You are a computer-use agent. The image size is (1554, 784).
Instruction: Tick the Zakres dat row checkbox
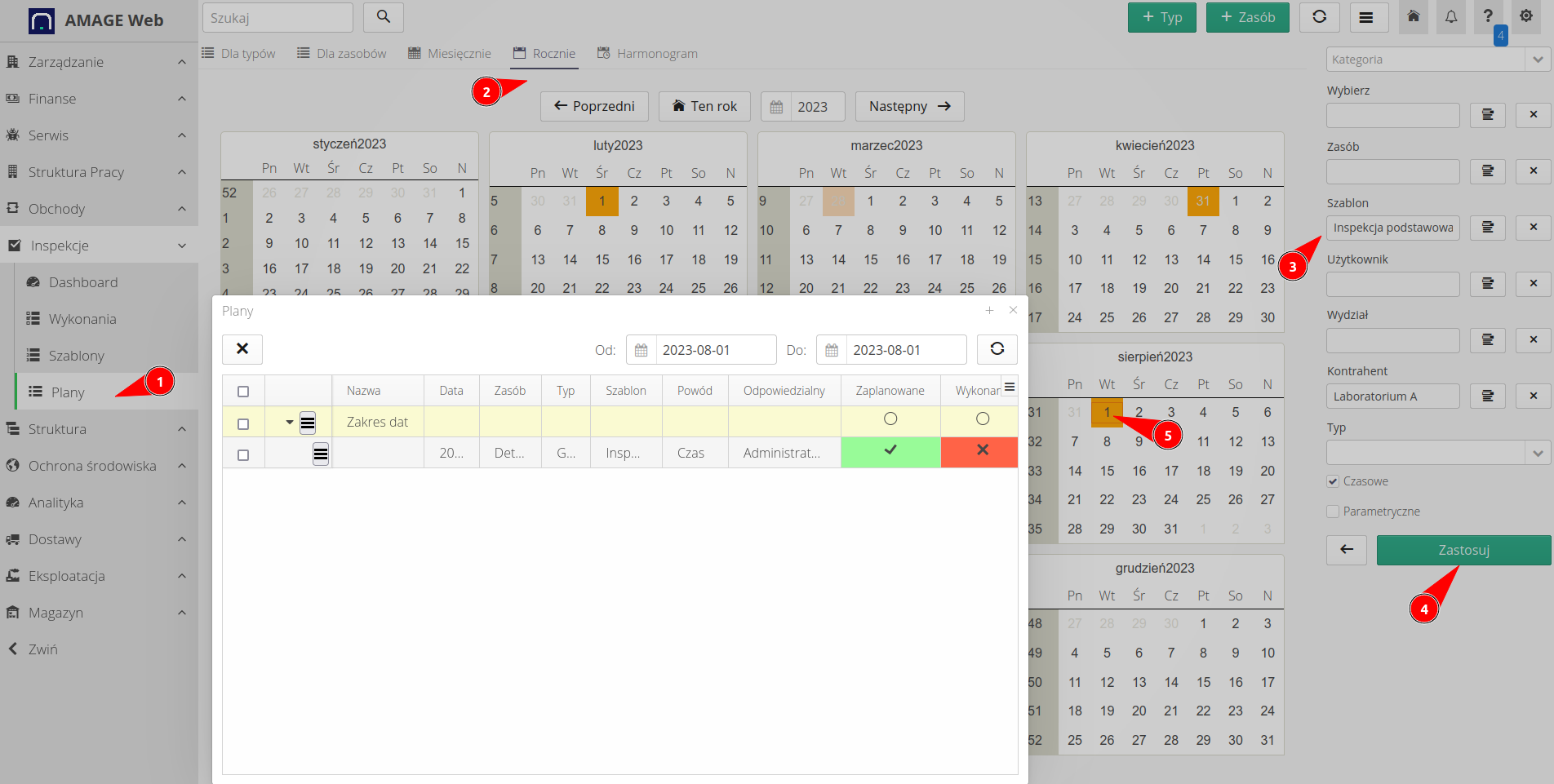(243, 423)
